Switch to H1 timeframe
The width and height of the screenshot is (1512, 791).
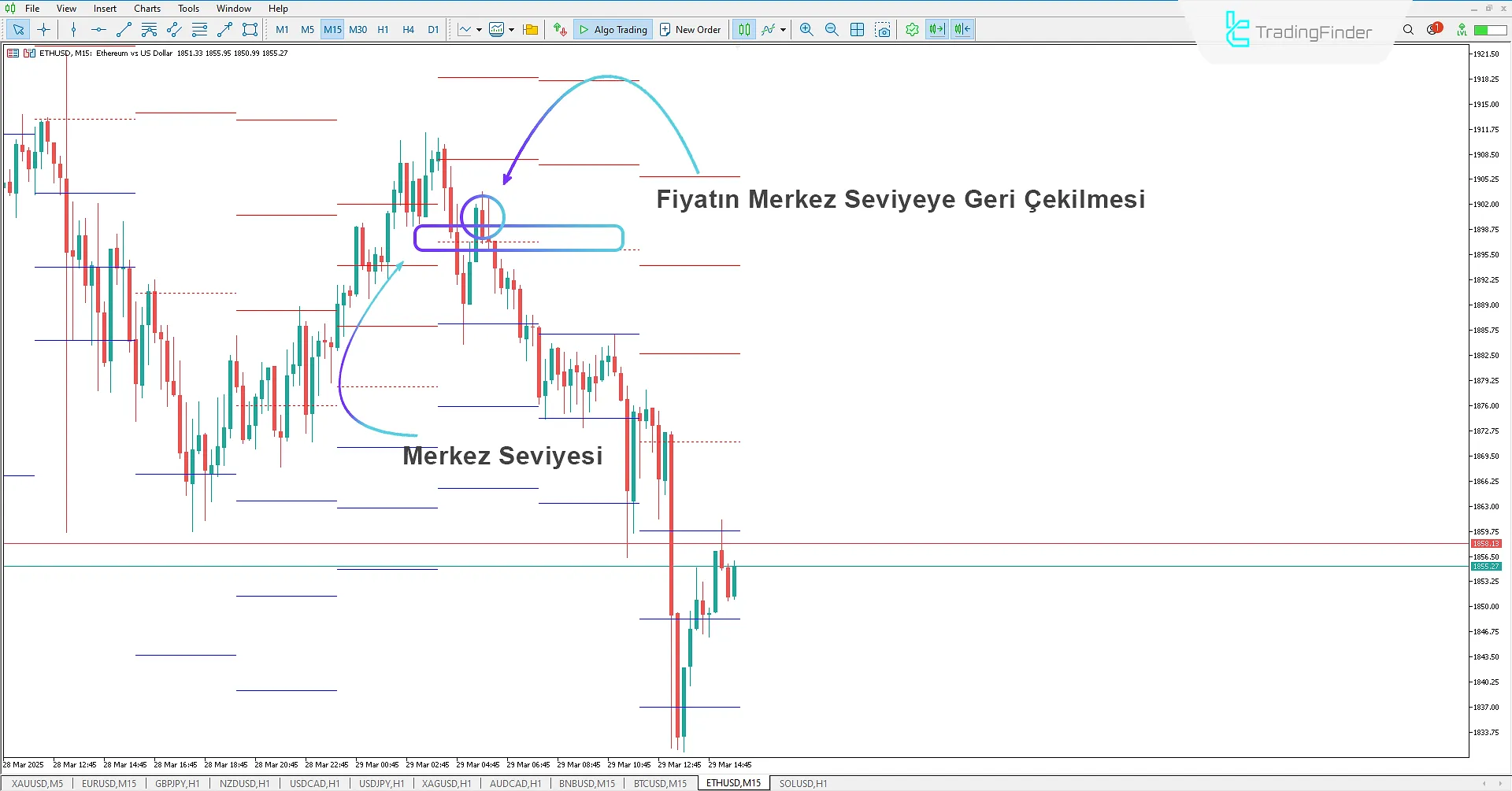point(383,30)
